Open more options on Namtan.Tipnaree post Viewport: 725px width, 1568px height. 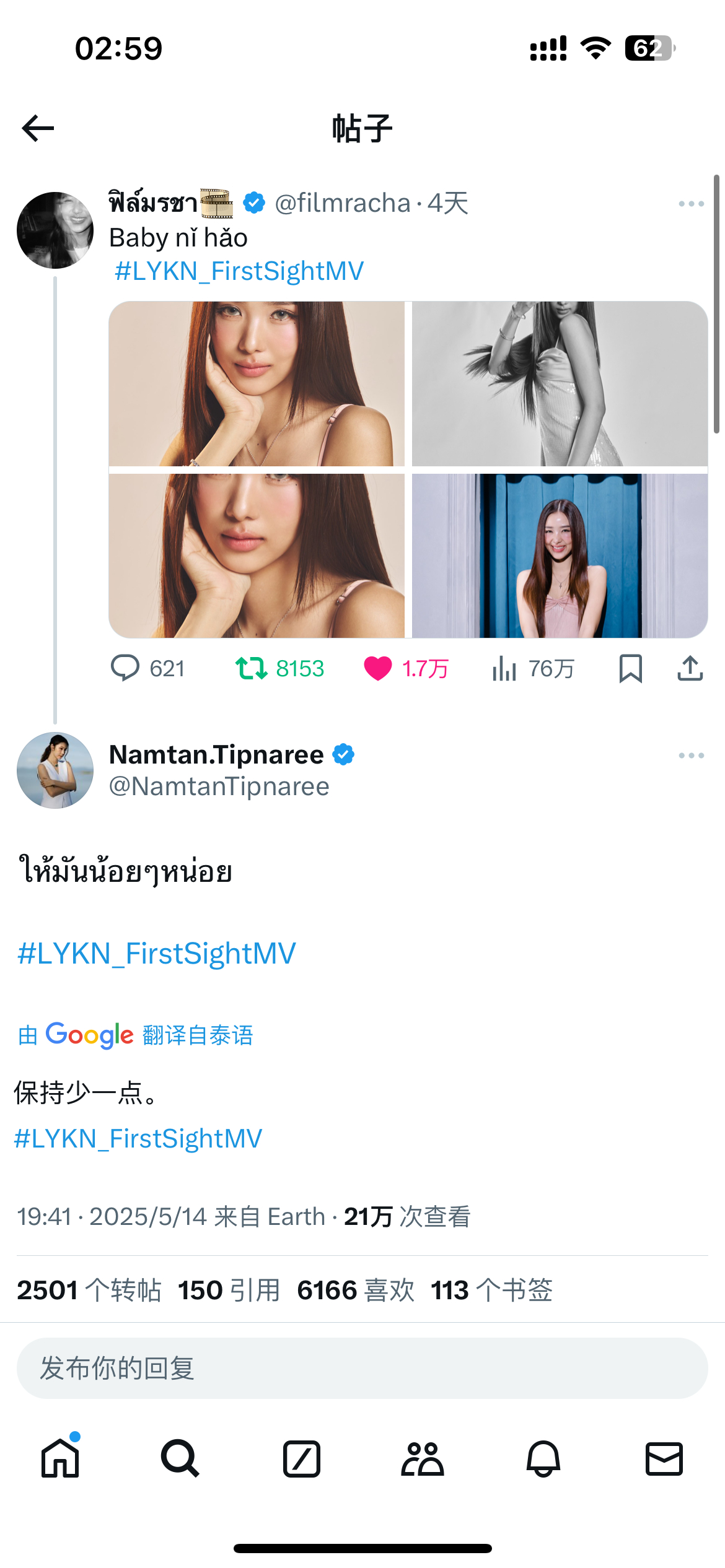click(x=691, y=756)
